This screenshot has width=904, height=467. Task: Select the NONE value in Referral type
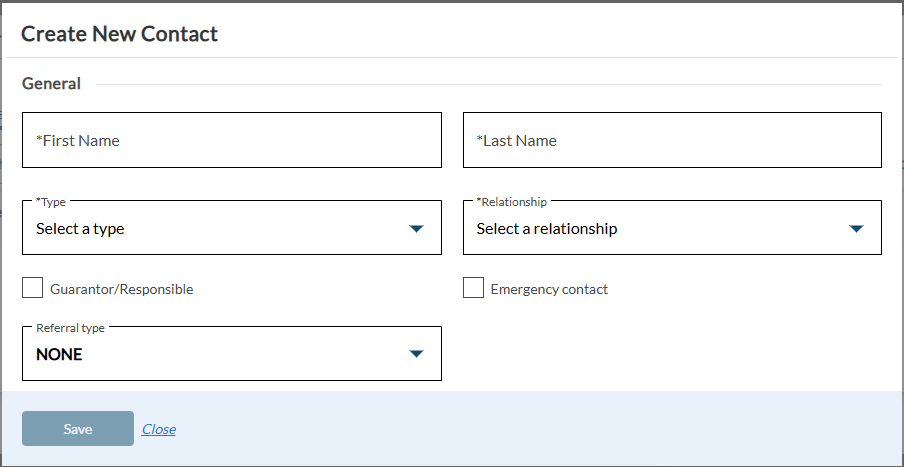(x=59, y=355)
